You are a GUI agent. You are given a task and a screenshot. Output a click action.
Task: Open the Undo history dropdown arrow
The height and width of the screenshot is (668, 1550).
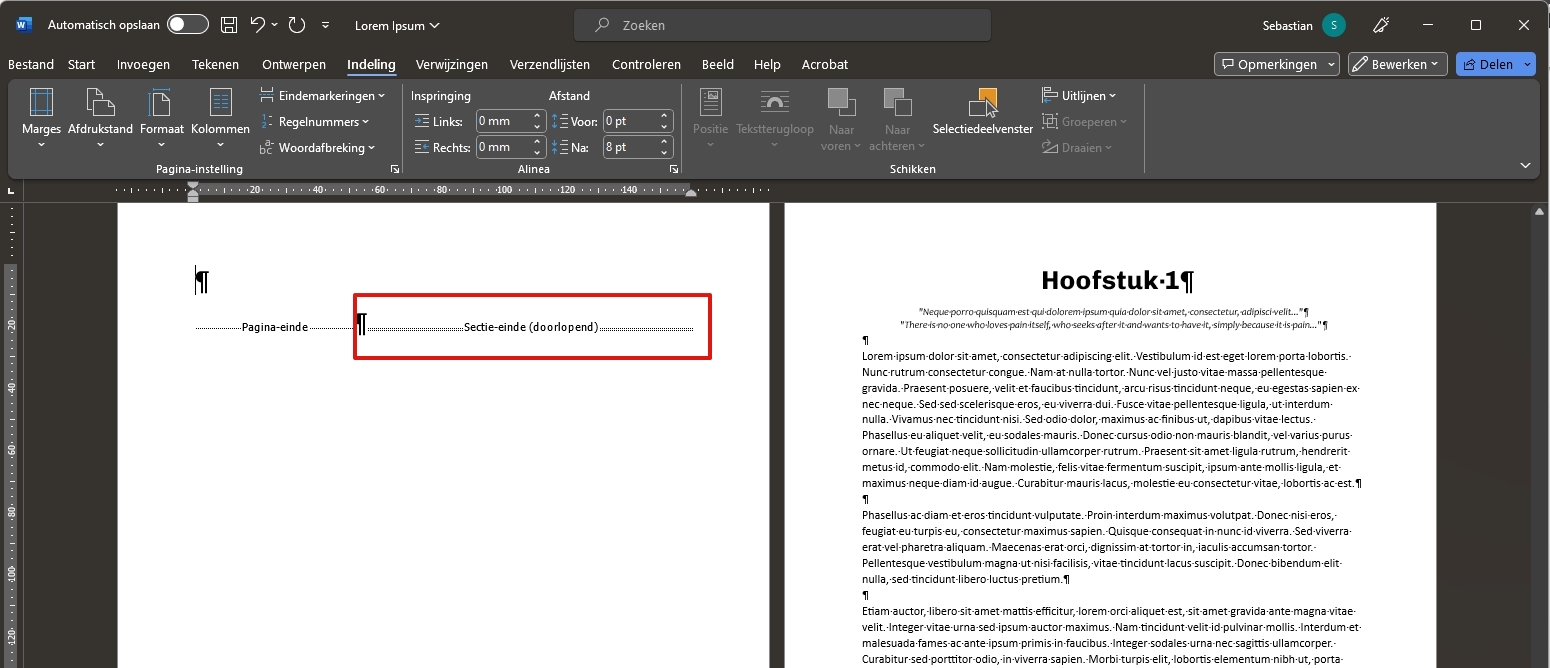point(274,25)
